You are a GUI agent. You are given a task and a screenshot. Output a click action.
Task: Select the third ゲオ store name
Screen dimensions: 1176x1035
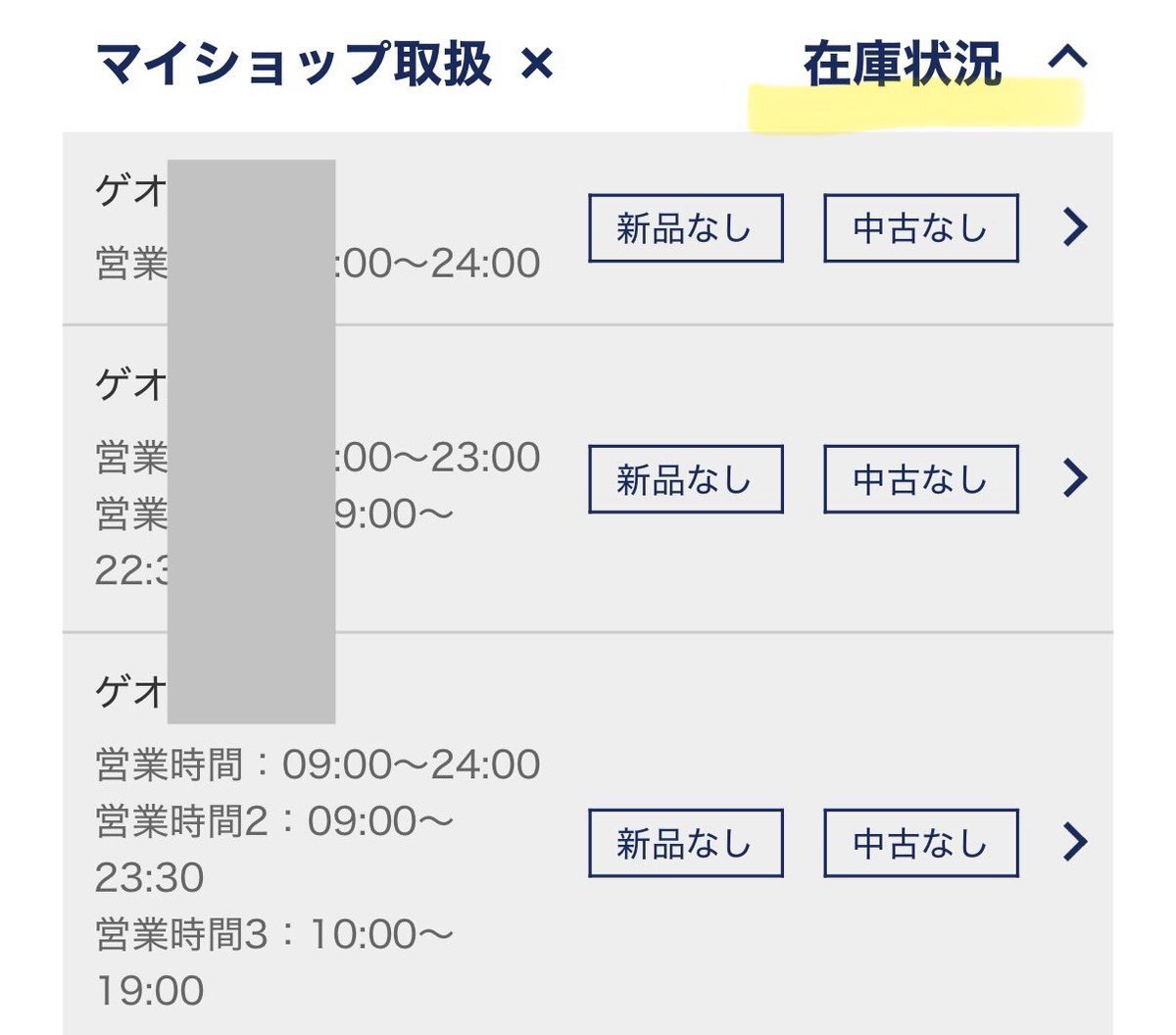(130, 692)
